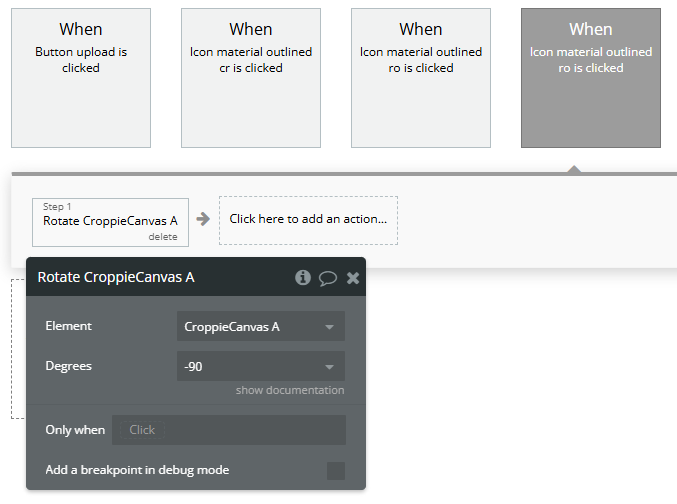Select the Icon material outlined cr event
This screenshot has height=504, width=677.
point(251,78)
